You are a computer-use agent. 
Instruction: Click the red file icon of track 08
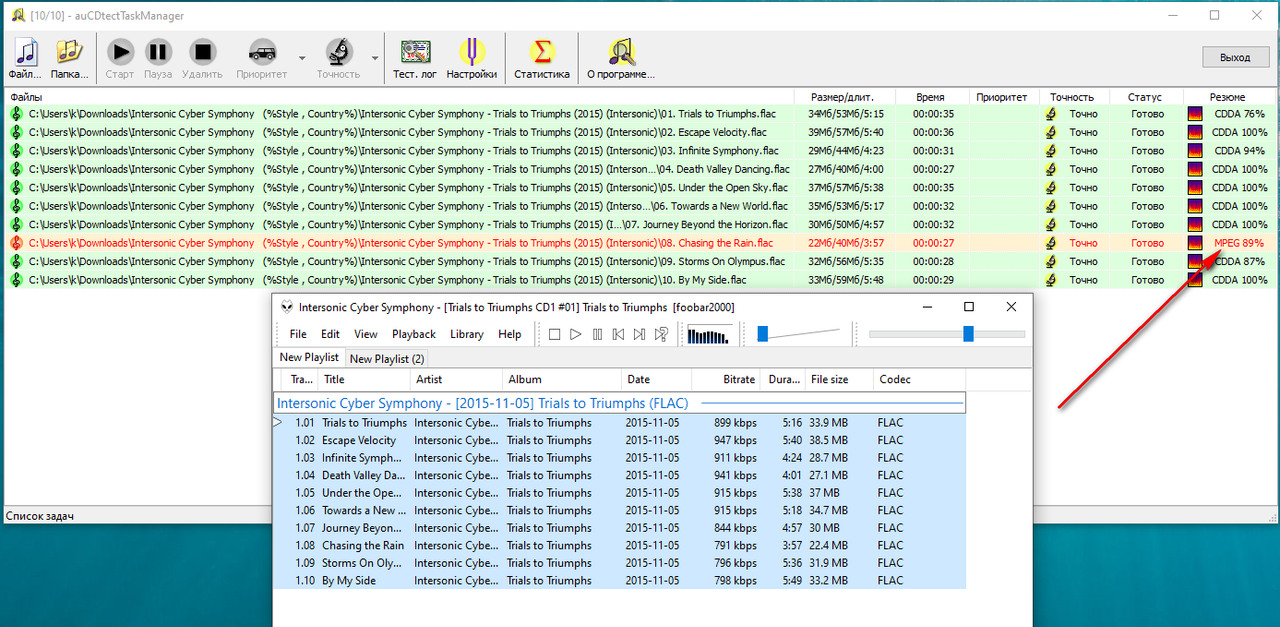(17, 243)
